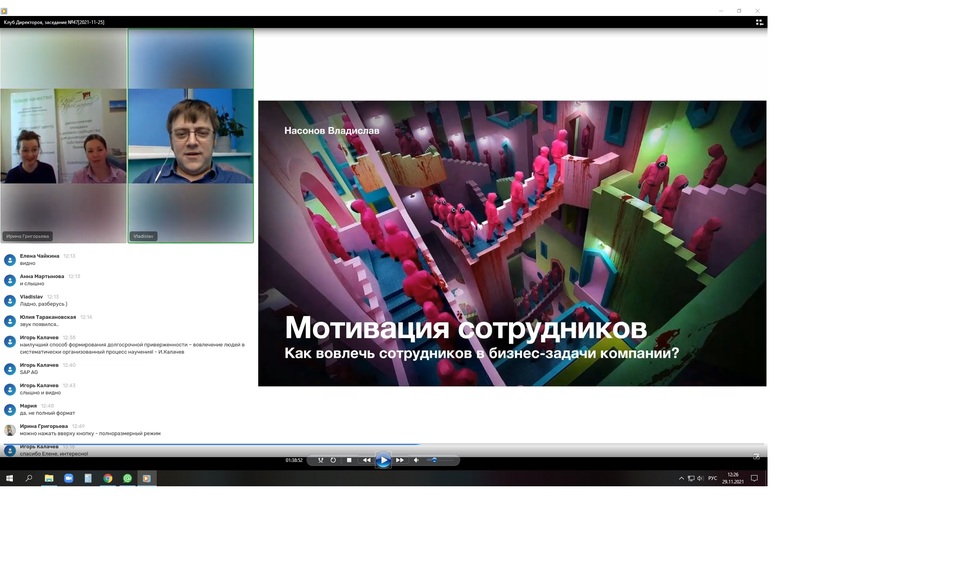Viewport: 957px width, 565px height.
Task: Click the Stop playback button
Action: 349,460
